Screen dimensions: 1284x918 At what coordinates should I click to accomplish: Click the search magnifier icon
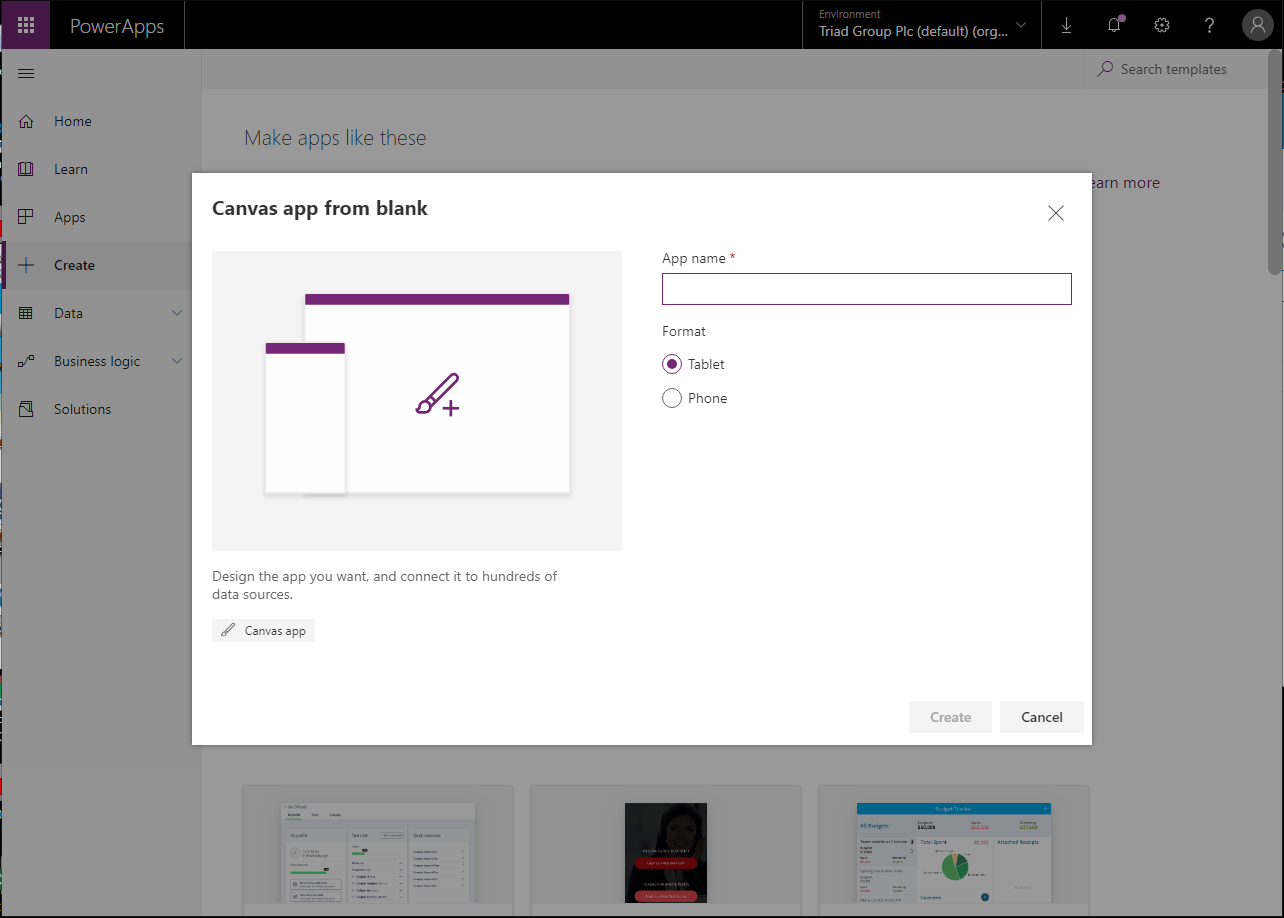pos(1105,69)
